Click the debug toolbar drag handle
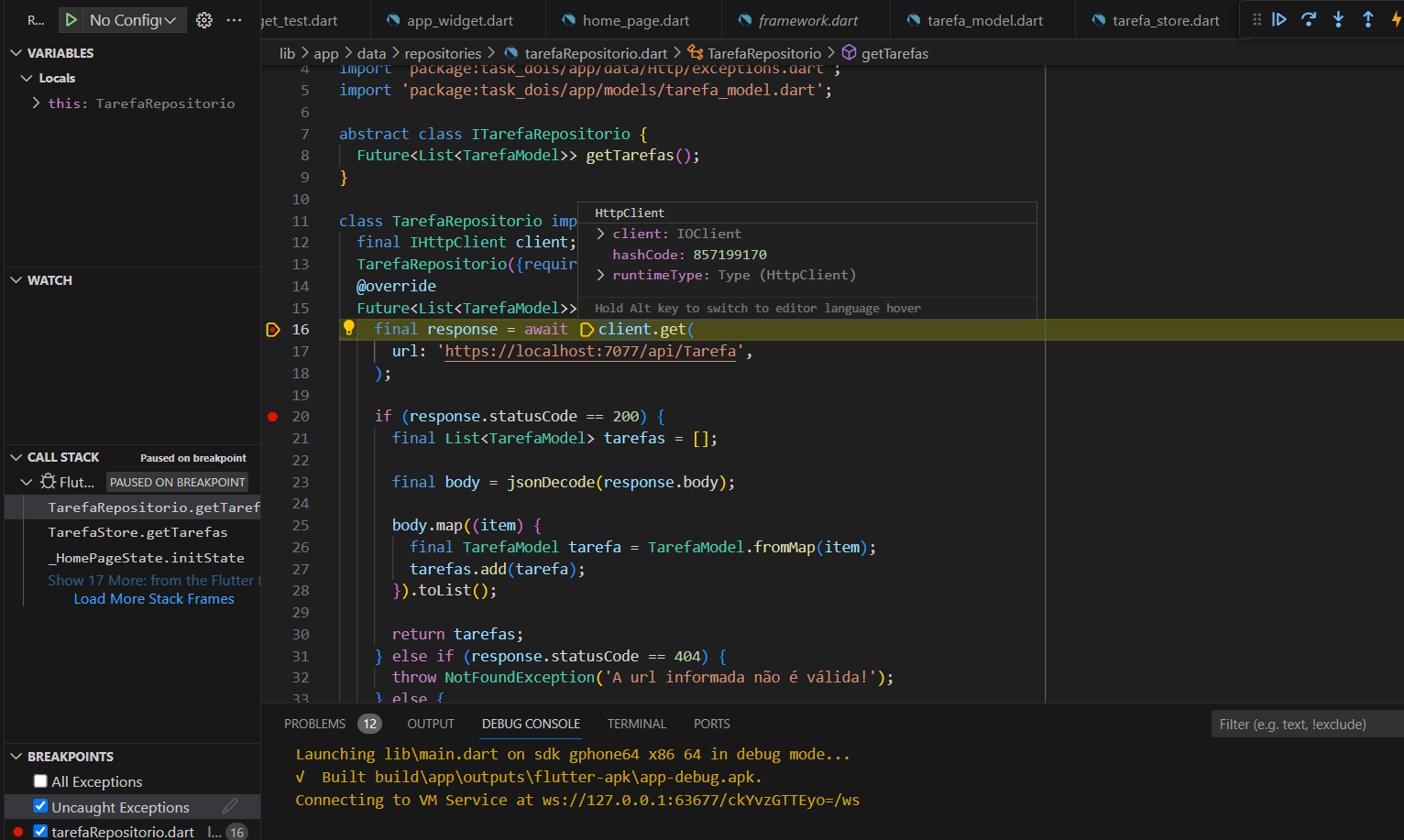Screen dimensions: 1404x840 coord(1256,19)
